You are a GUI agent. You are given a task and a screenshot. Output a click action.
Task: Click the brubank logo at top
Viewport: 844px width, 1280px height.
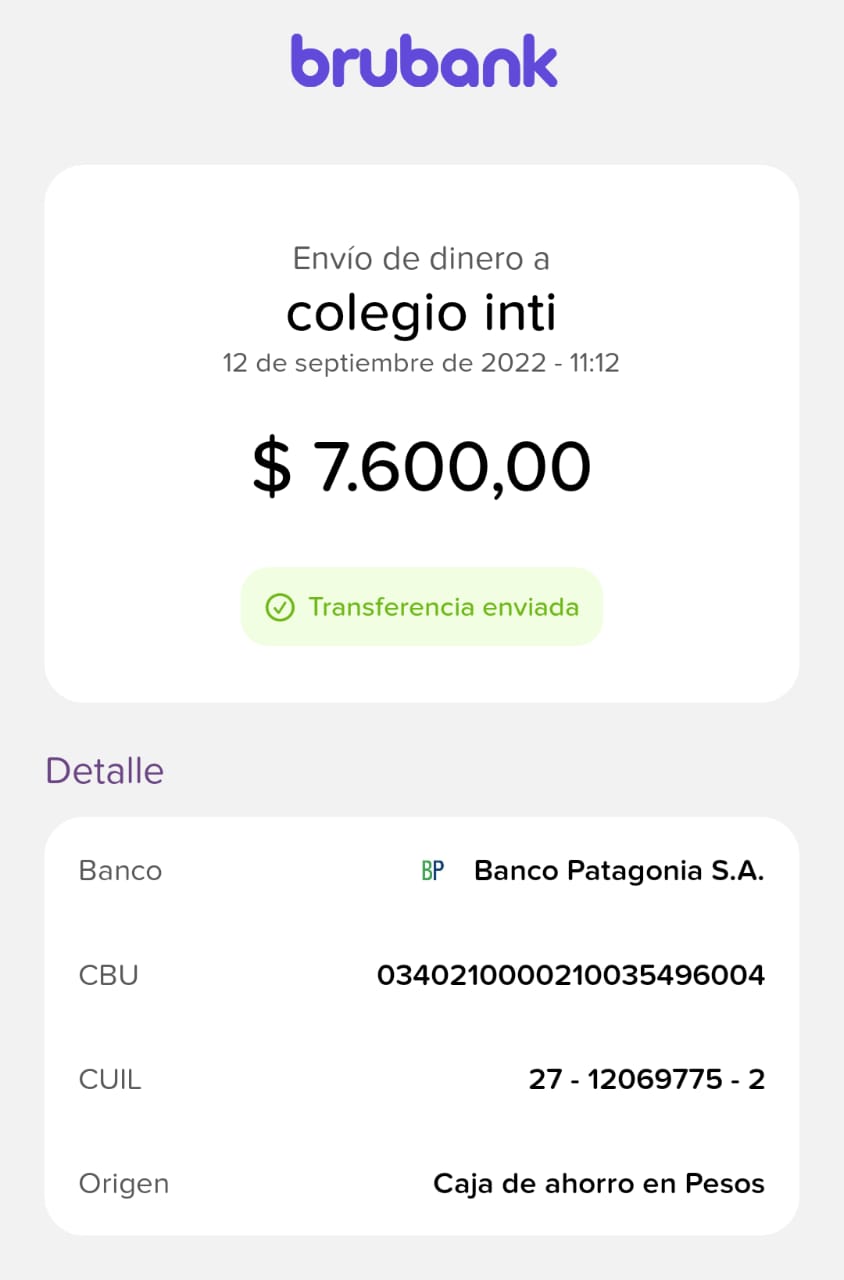click(423, 61)
